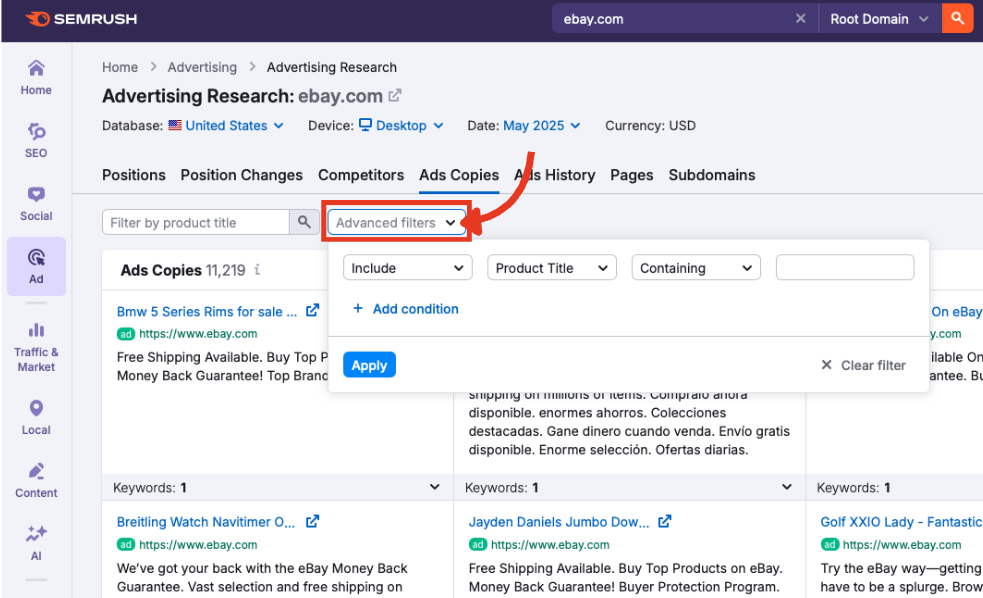
Task: Apply the advanced filter conditions
Action: point(368,364)
